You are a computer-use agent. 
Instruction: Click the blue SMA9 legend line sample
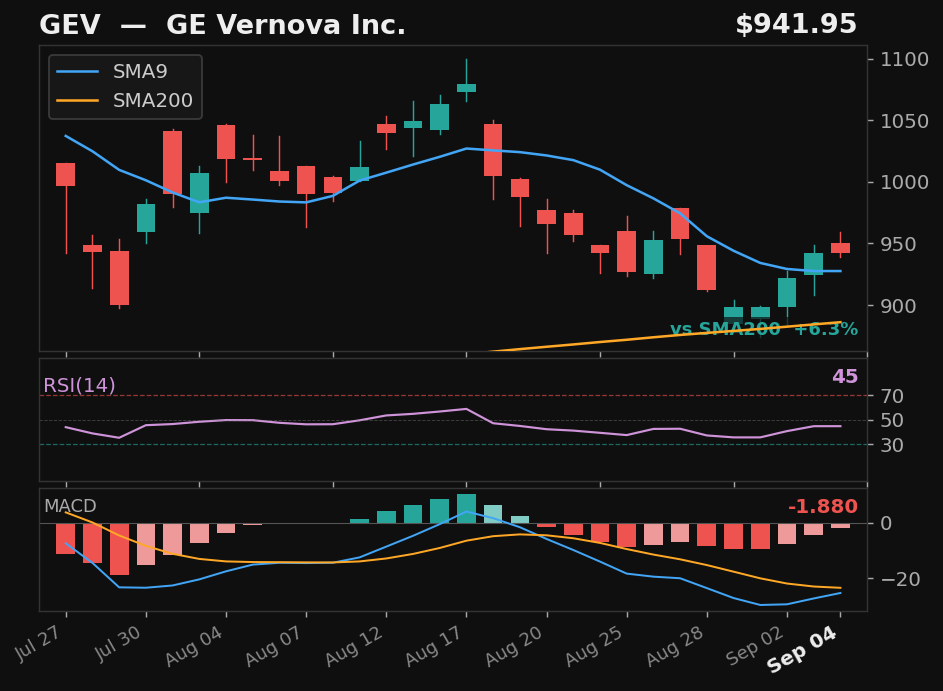[78, 72]
